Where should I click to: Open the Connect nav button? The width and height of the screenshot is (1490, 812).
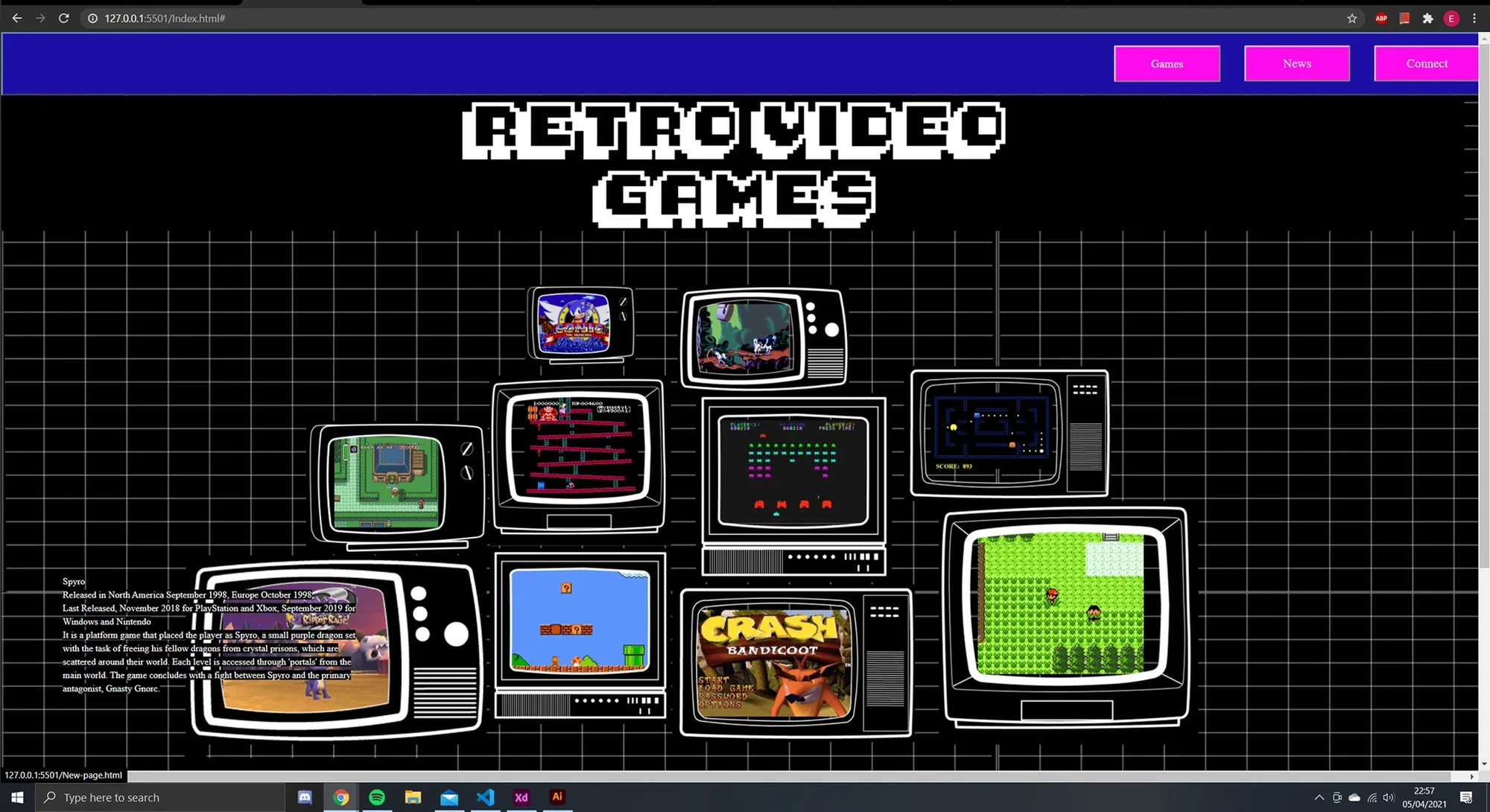pos(1426,63)
